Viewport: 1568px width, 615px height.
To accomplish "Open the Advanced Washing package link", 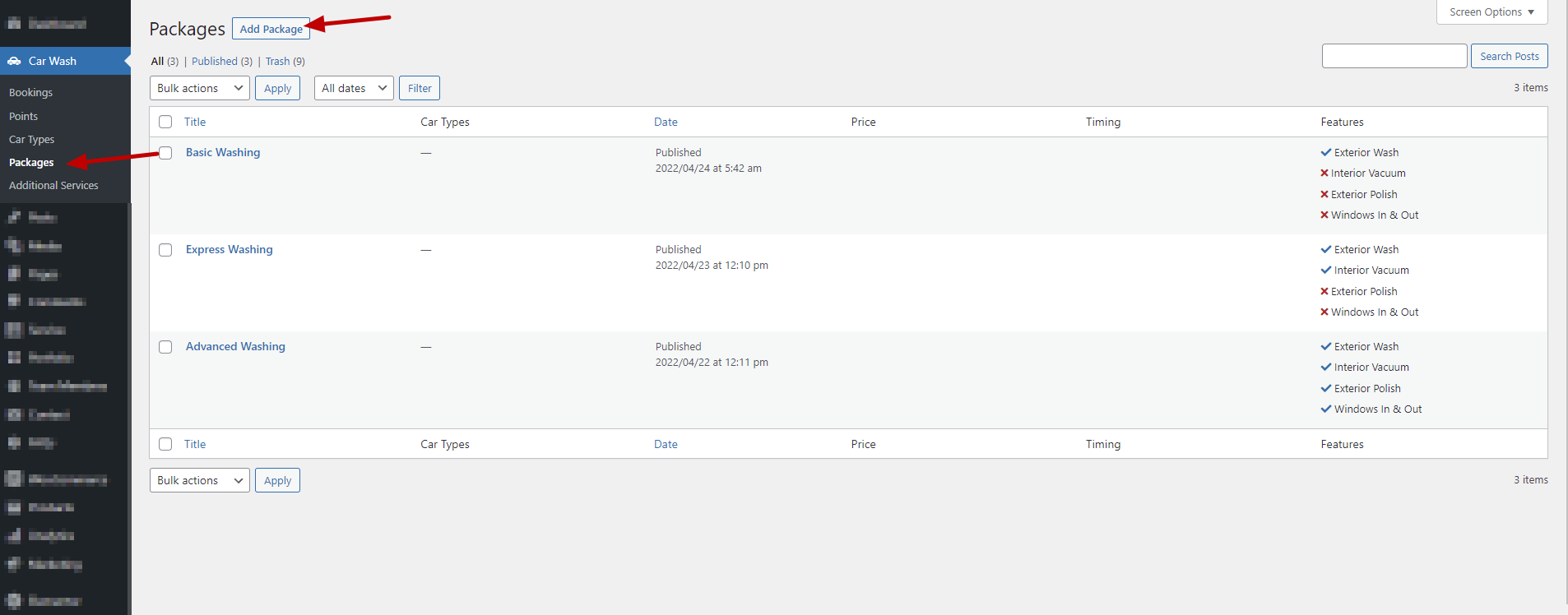I will pos(235,347).
